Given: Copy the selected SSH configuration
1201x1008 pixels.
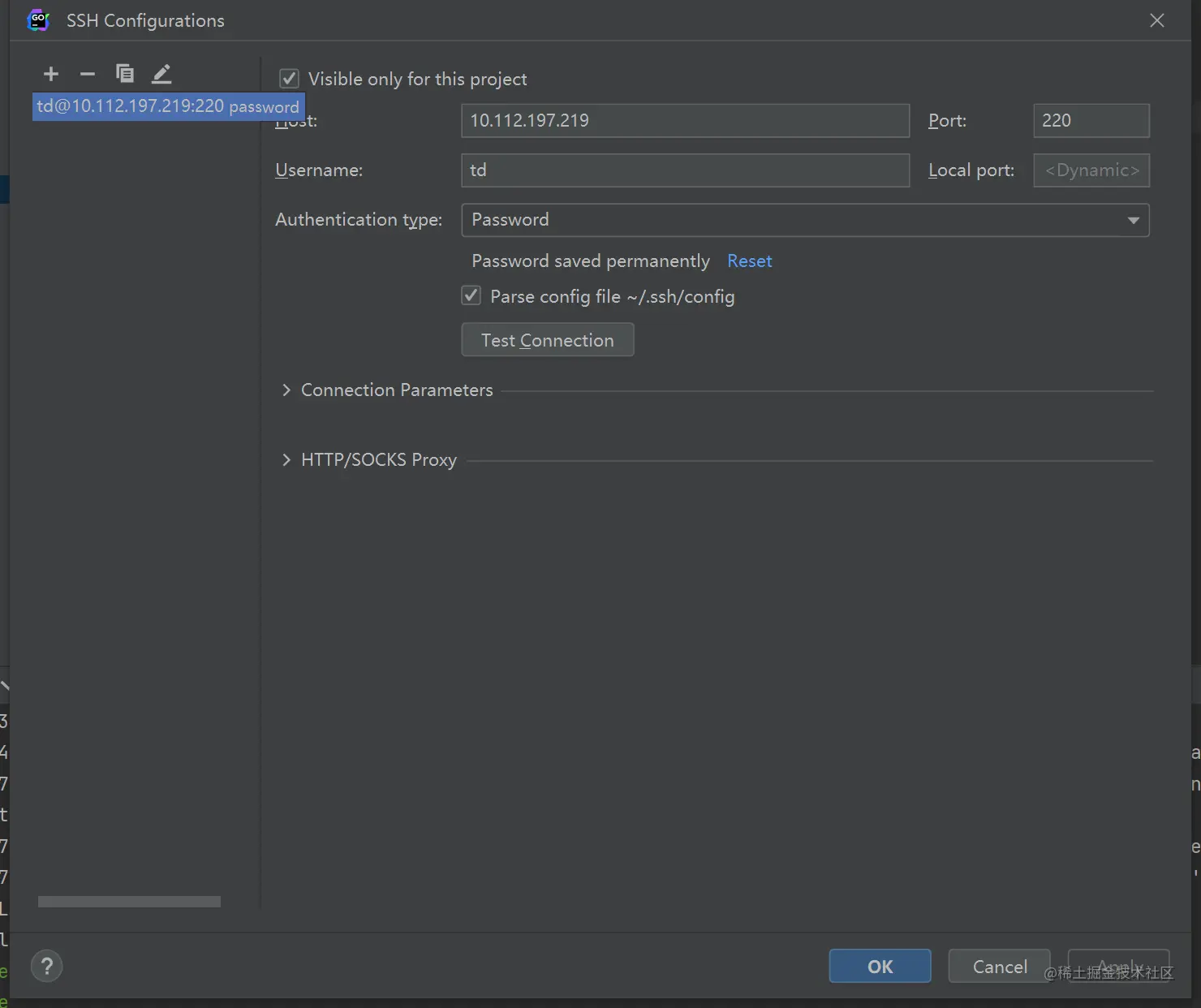Looking at the screenshot, I should point(125,74).
